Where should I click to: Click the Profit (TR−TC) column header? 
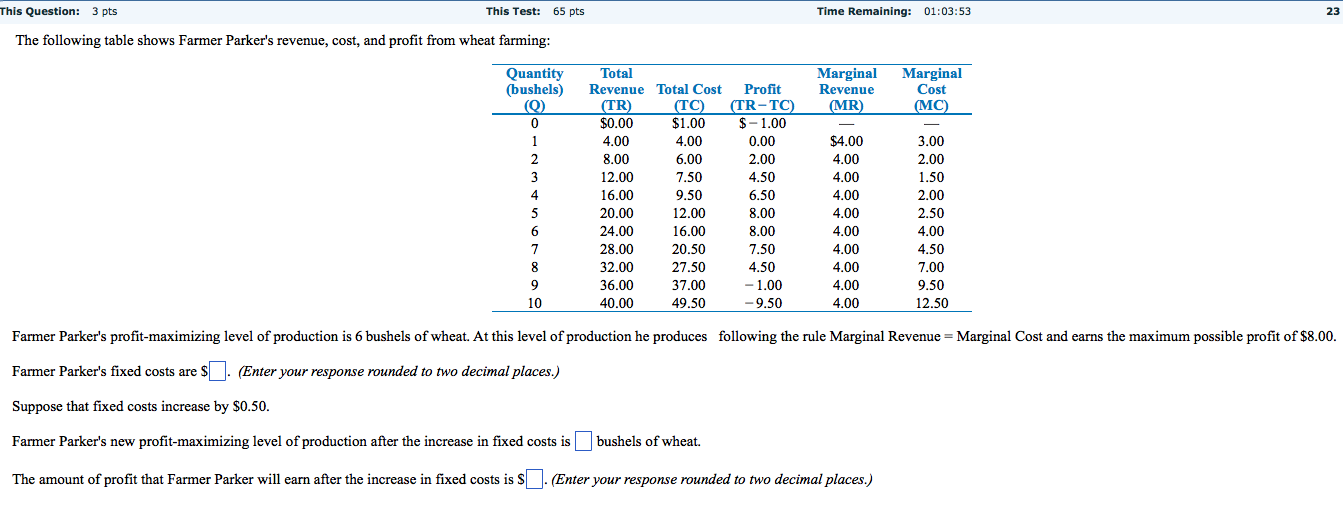point(763,97)
